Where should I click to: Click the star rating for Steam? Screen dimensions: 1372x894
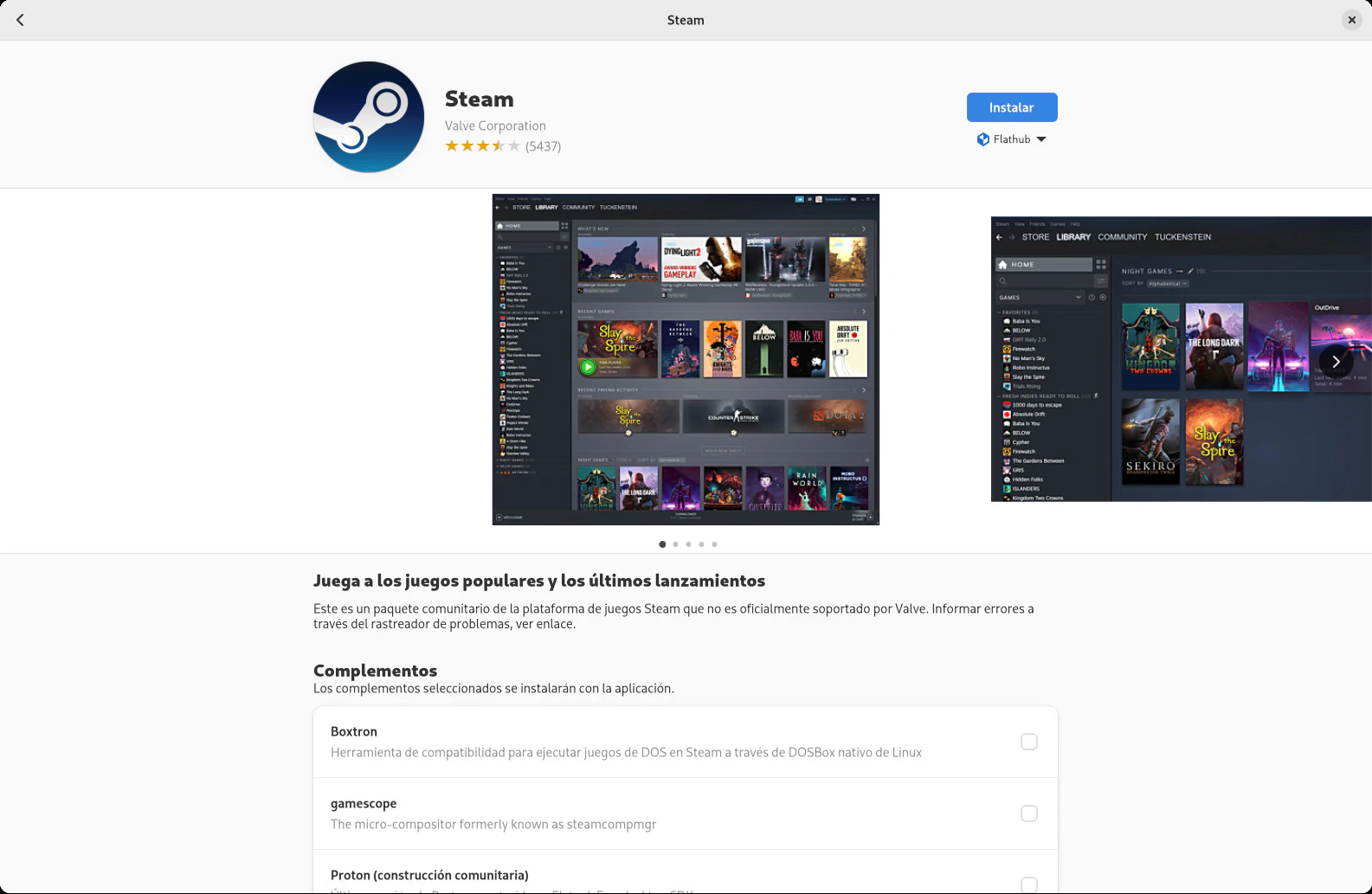coord(482,146)
